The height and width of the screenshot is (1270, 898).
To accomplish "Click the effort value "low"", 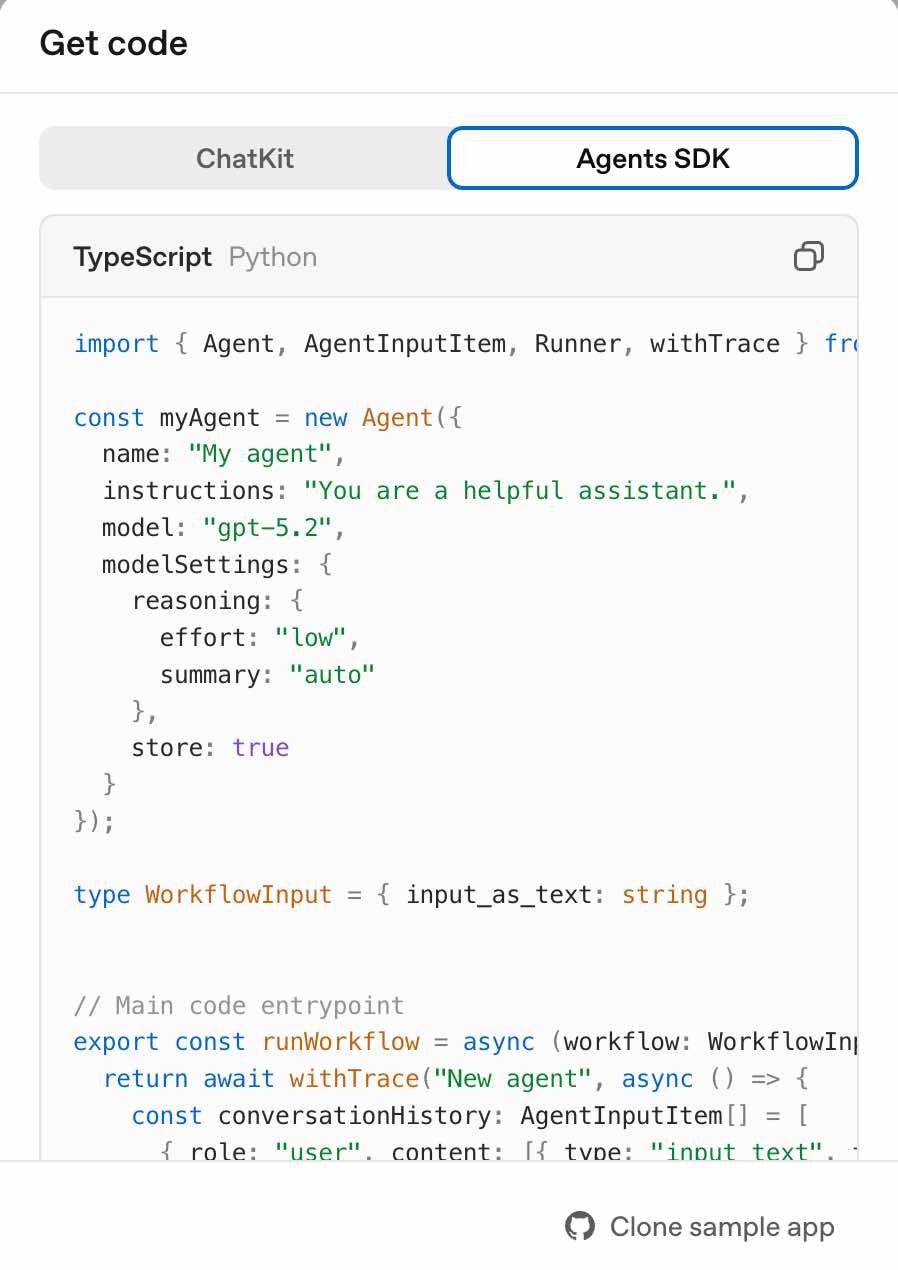I will click(311, 638).
